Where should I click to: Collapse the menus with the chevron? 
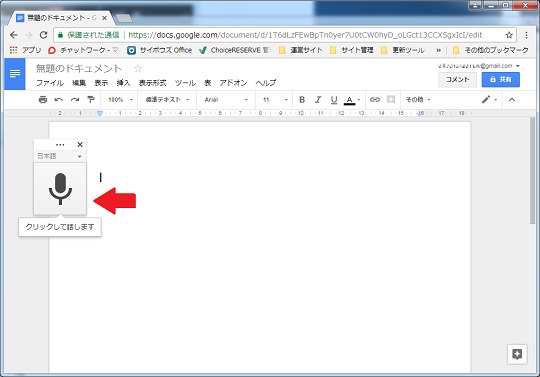tap(512, 100)
